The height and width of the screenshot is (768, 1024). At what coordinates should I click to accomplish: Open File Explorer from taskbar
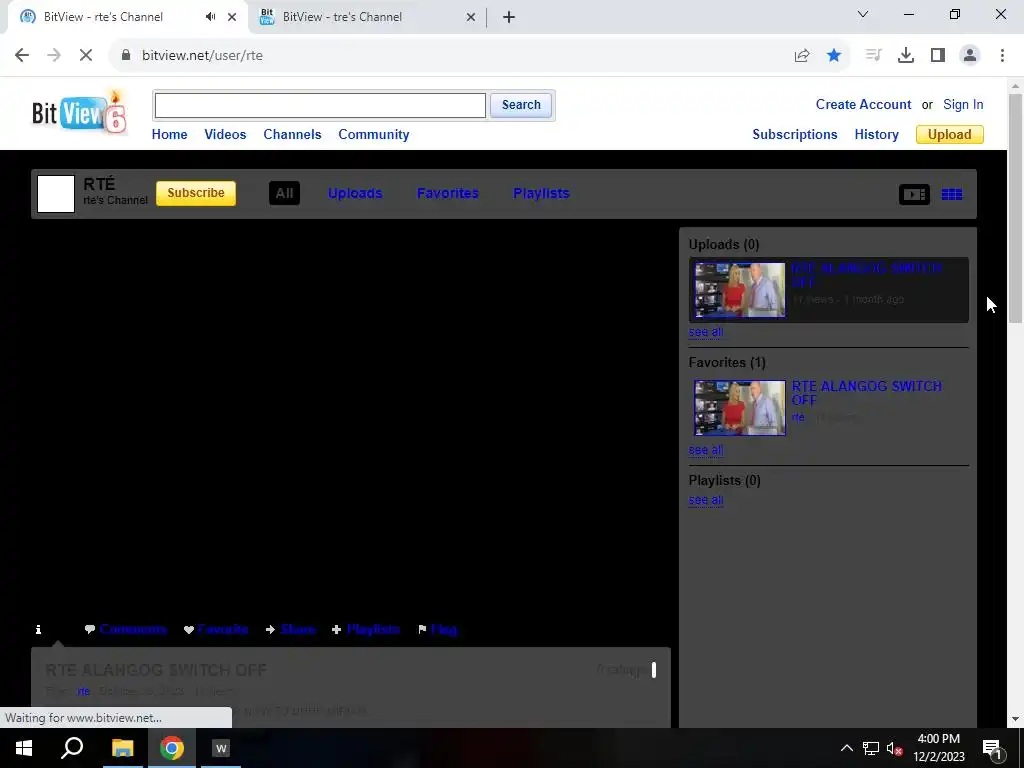coord(122,748)
